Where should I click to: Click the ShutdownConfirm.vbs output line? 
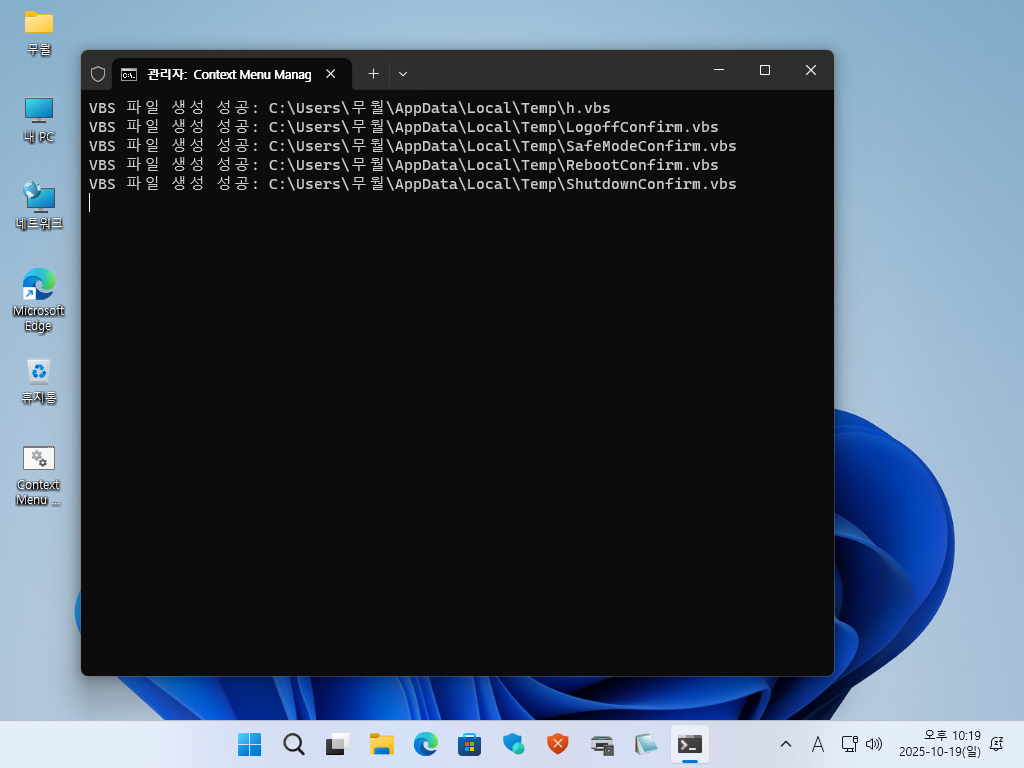pyautogui.click(x=413, y=184)
